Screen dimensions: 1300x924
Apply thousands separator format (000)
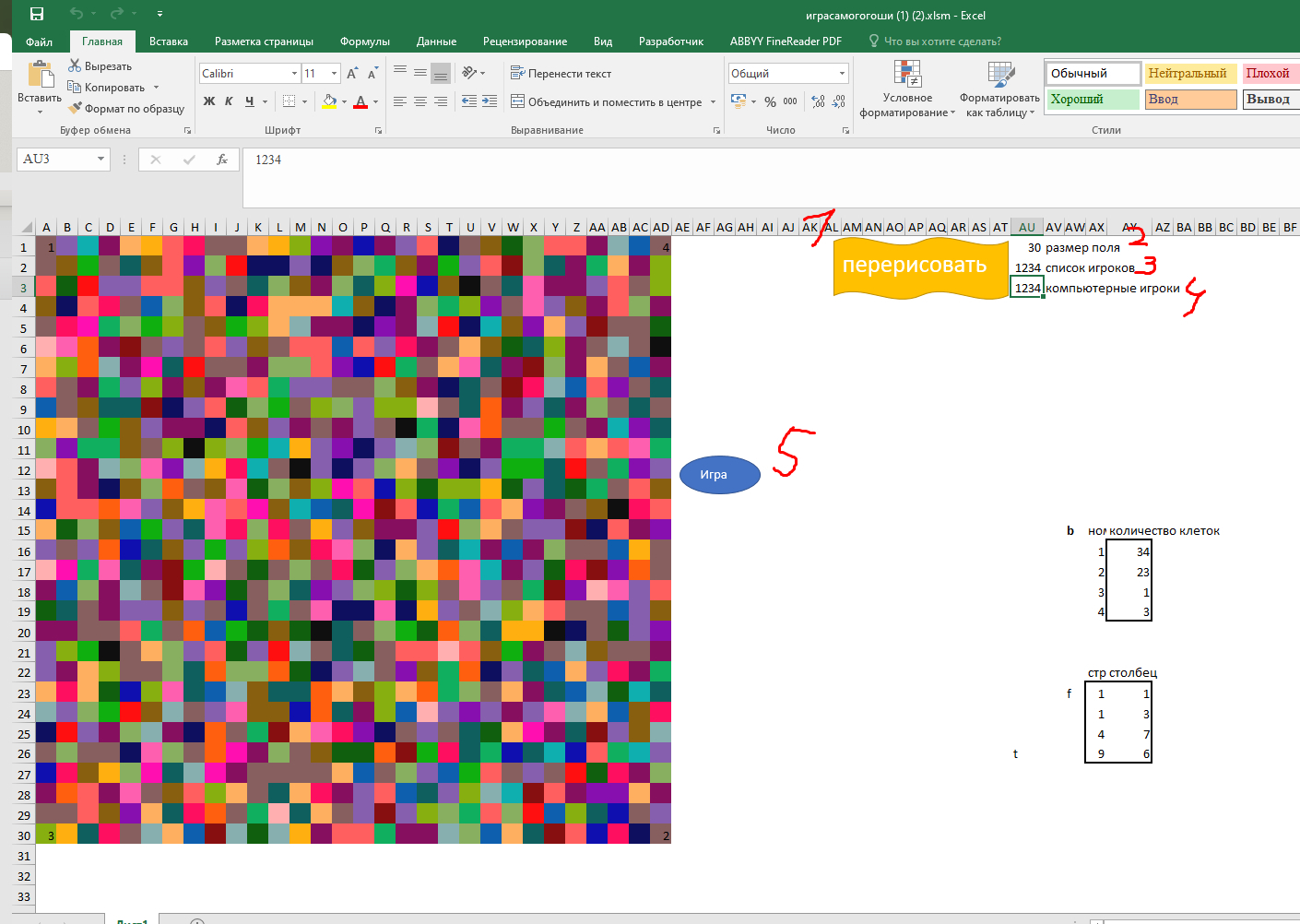point(790,101)
